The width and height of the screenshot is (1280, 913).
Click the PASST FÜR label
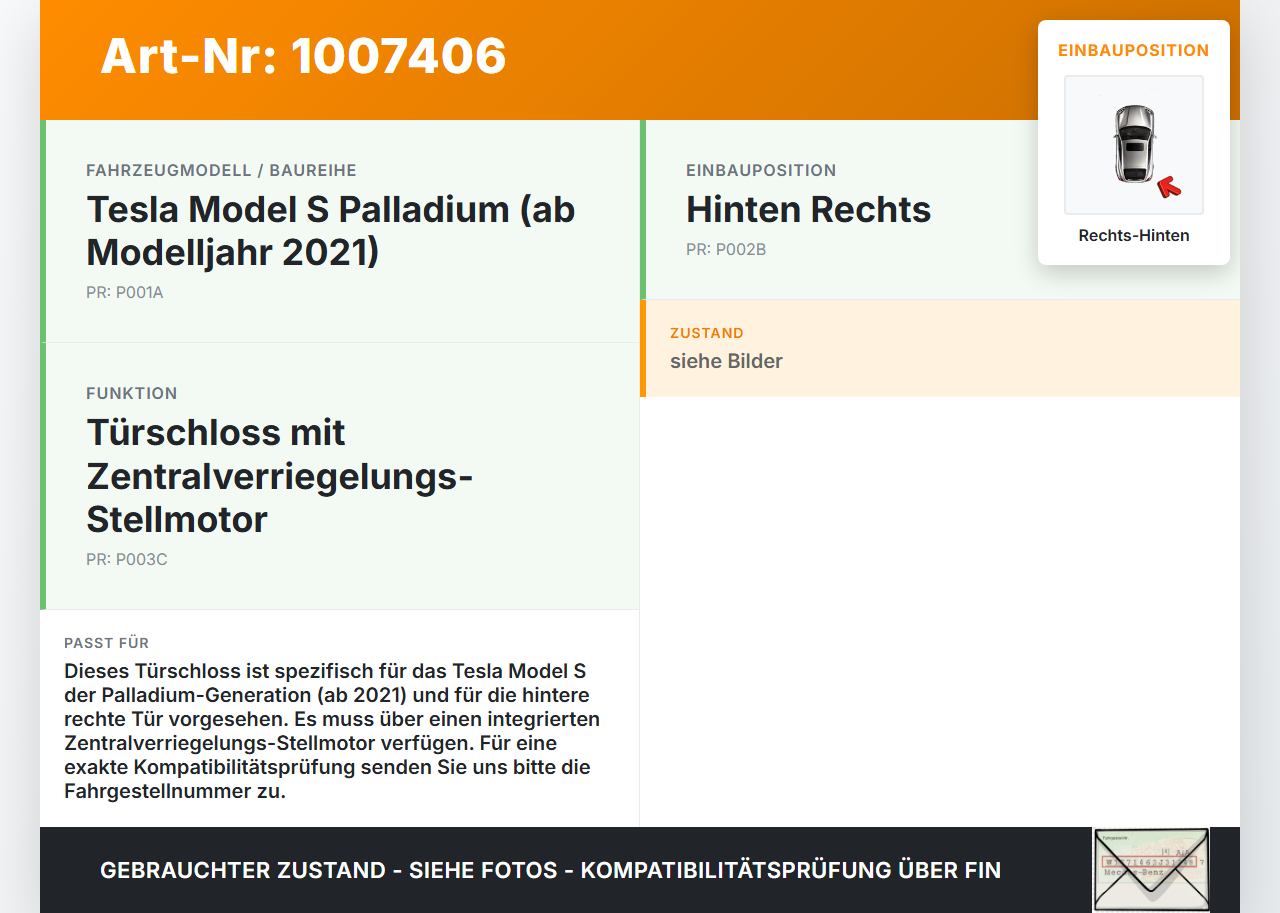click(106, 643)
